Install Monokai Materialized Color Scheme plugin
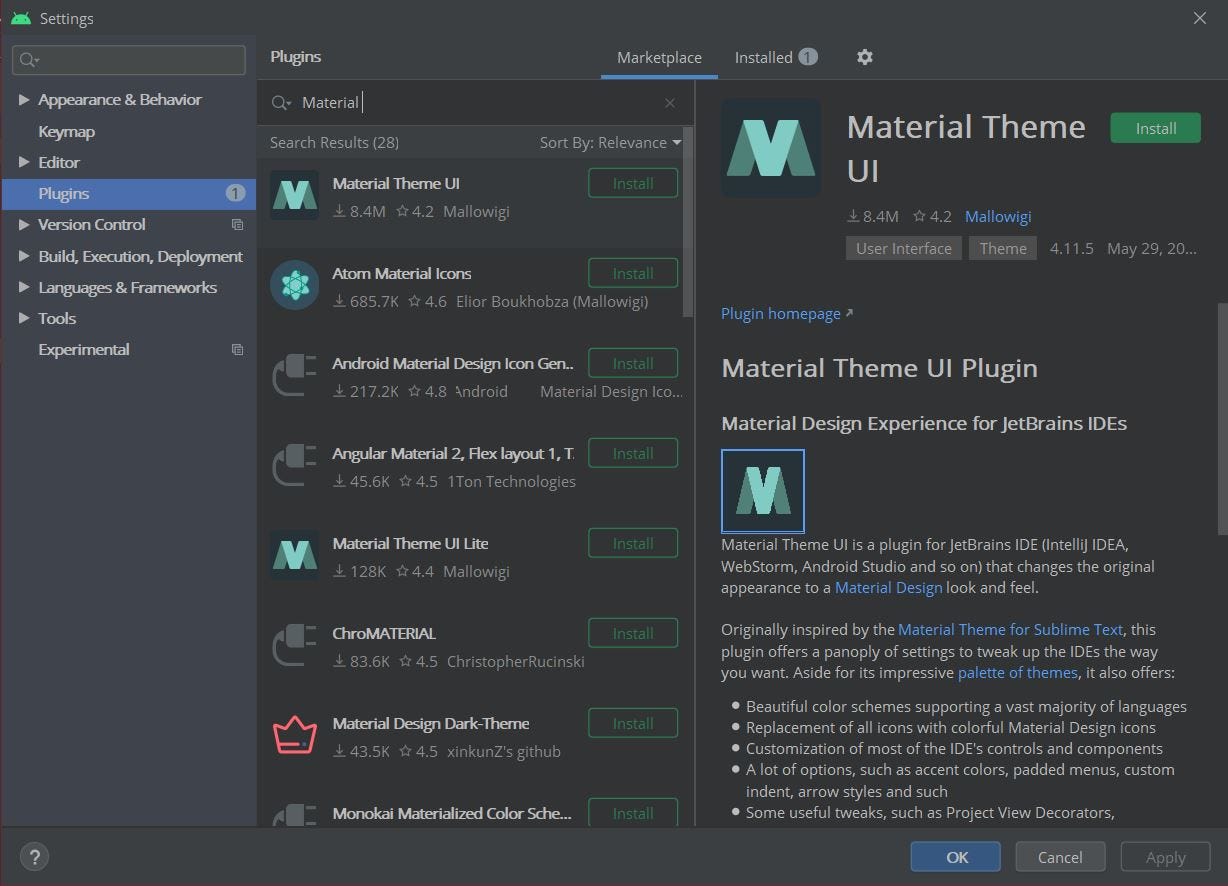 click(633, 812)
